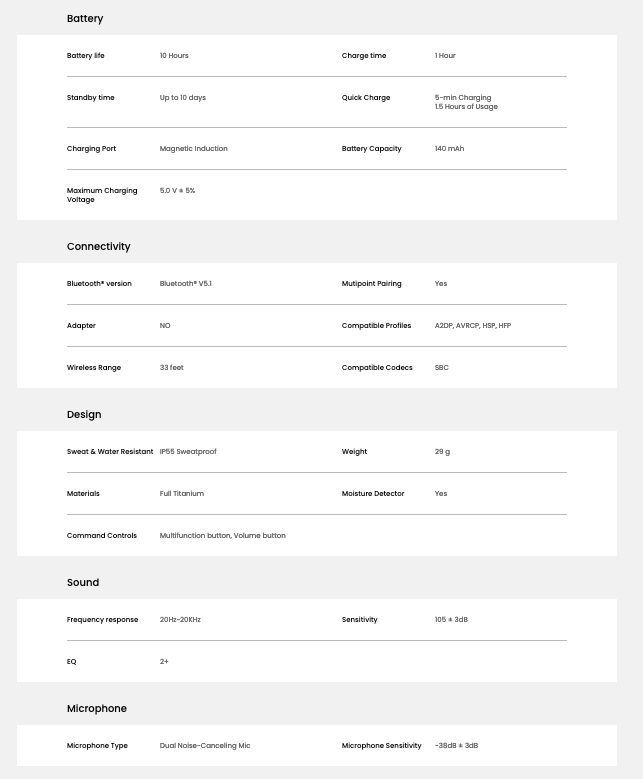Viewport: 643px width, 779px height.
Task: Click the Sound section heading
Action: 83,583
